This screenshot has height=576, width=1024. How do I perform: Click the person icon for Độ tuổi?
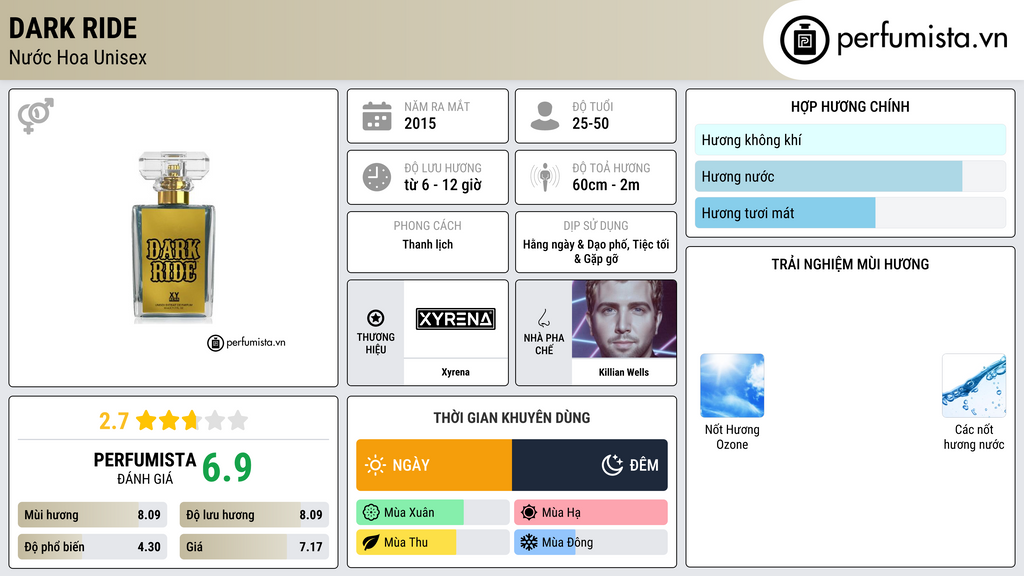[x=545, y=116]
